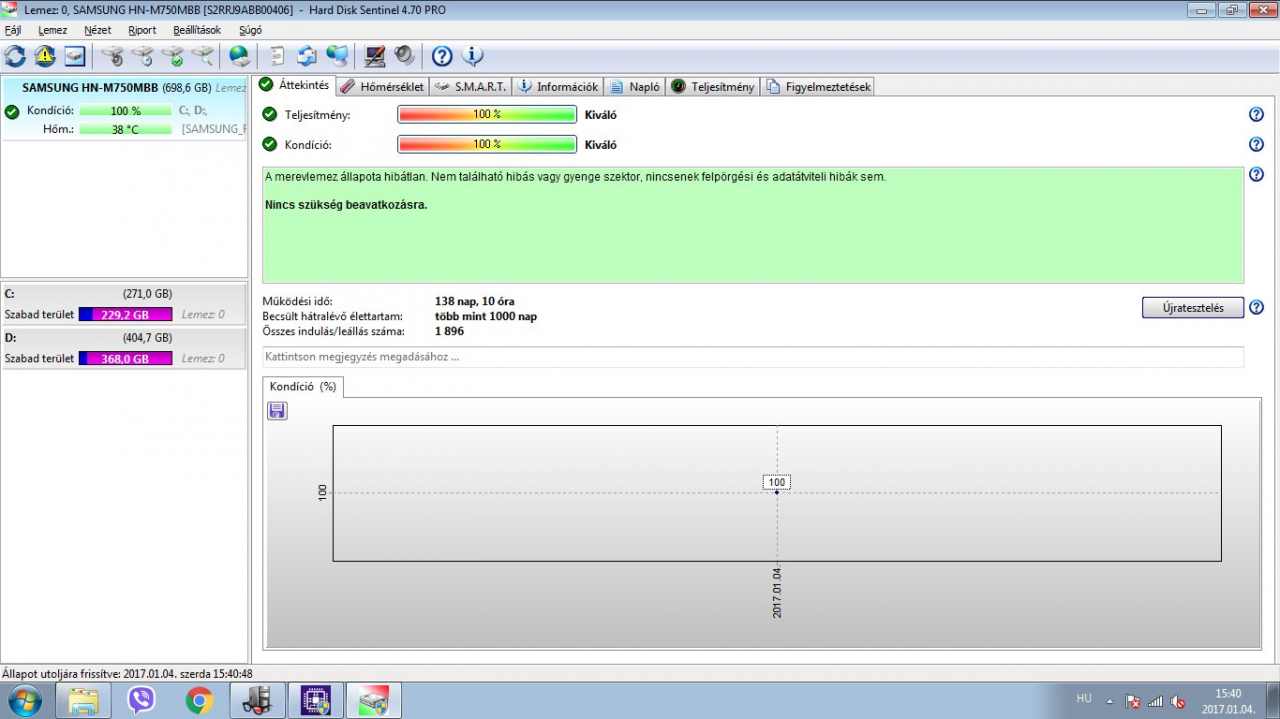Viewport: 1280px width, 719px height.
Task: Open Google Chrome from the taskbar
Action: [x=199, y=701]
